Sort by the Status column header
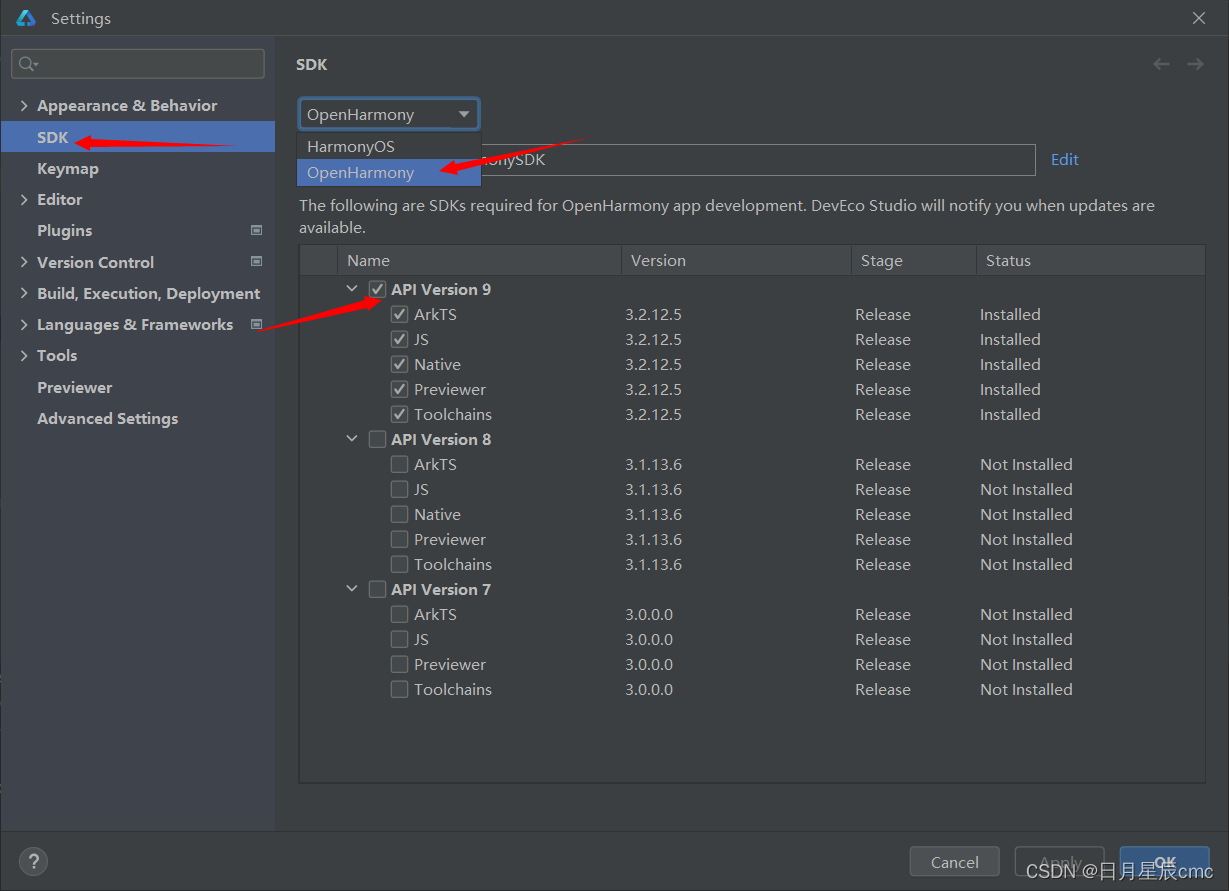 (1090, 260)
